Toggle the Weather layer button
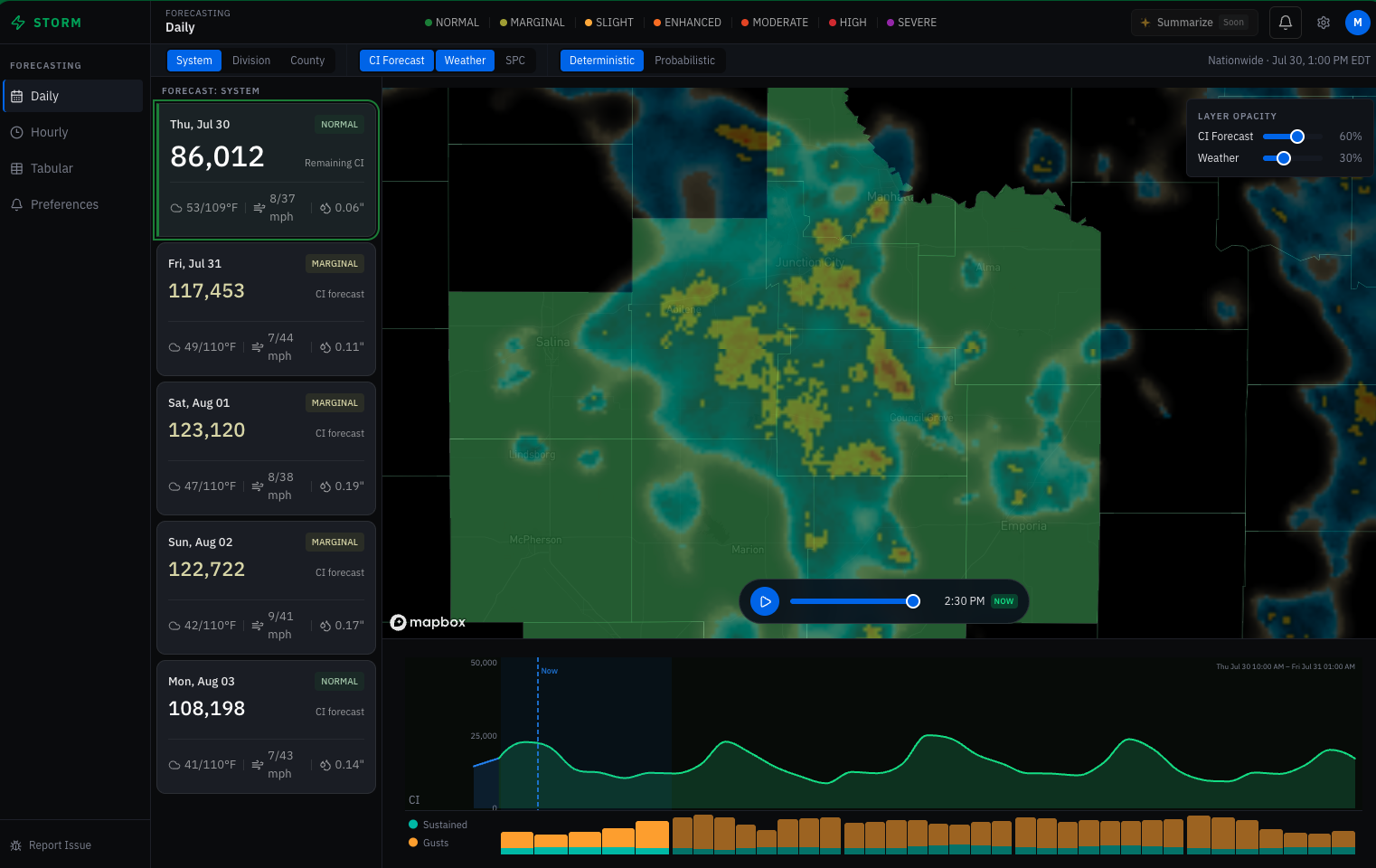The width and height of the screenshot is (1376, 868). point(465,61)
